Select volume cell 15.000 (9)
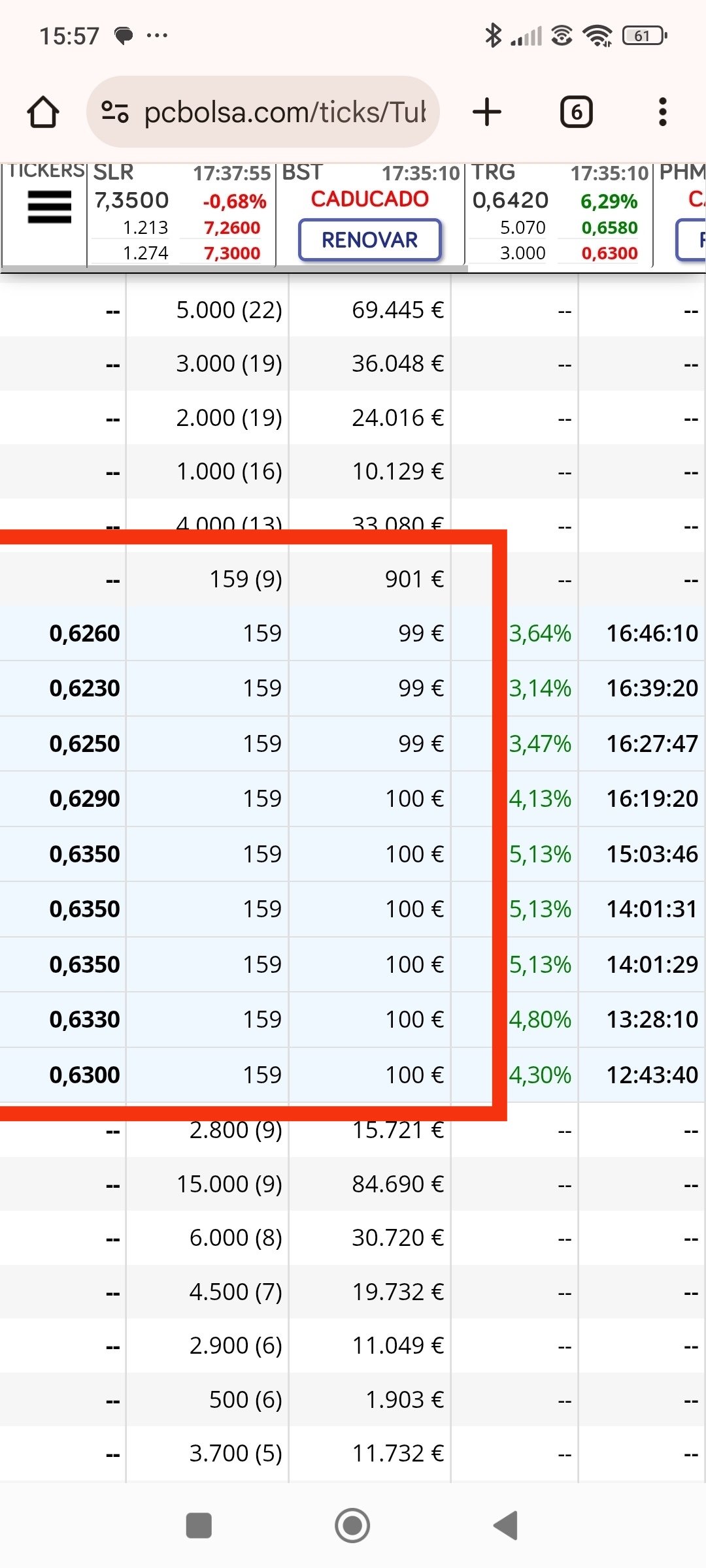 click(x=229, y=1184)
